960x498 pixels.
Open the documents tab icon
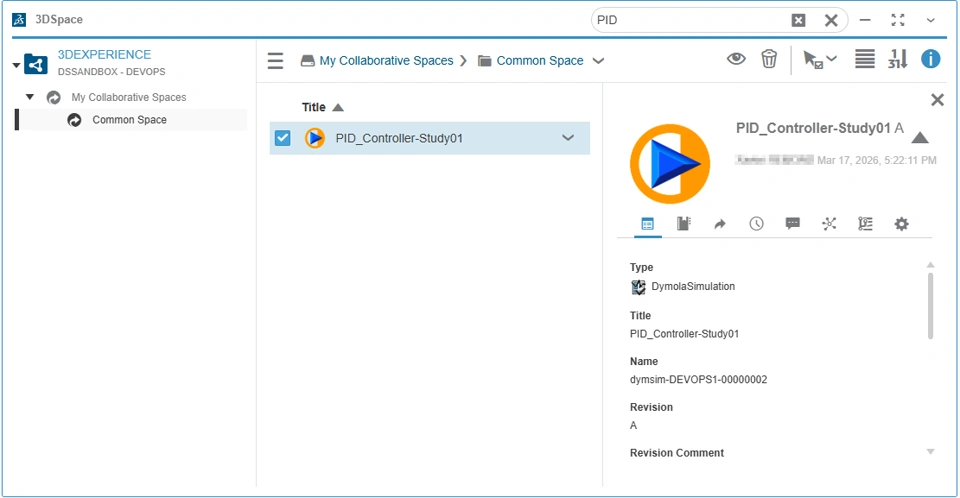(x=684, y=224)
